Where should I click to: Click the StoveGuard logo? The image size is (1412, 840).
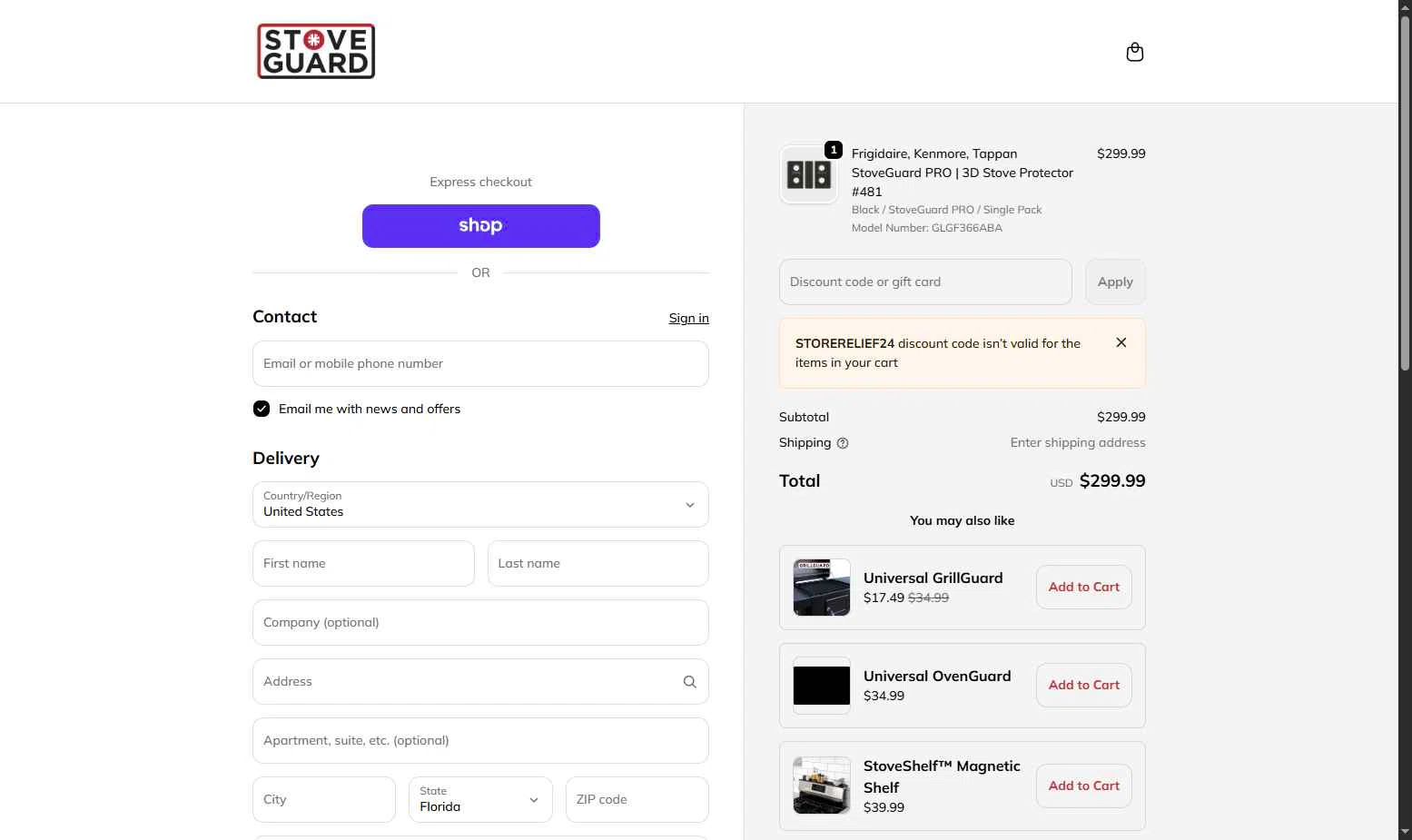coord(316,51)
